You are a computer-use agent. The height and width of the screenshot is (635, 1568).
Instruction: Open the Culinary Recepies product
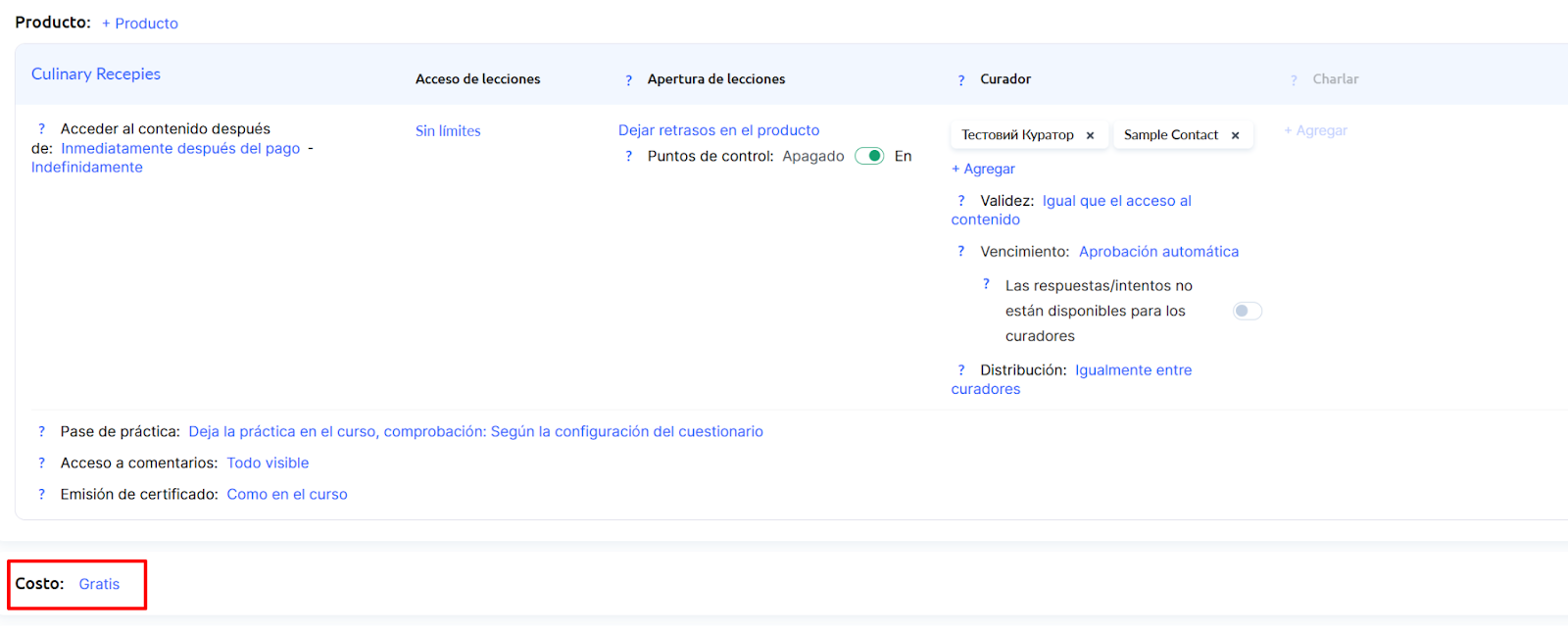point(96,74)
